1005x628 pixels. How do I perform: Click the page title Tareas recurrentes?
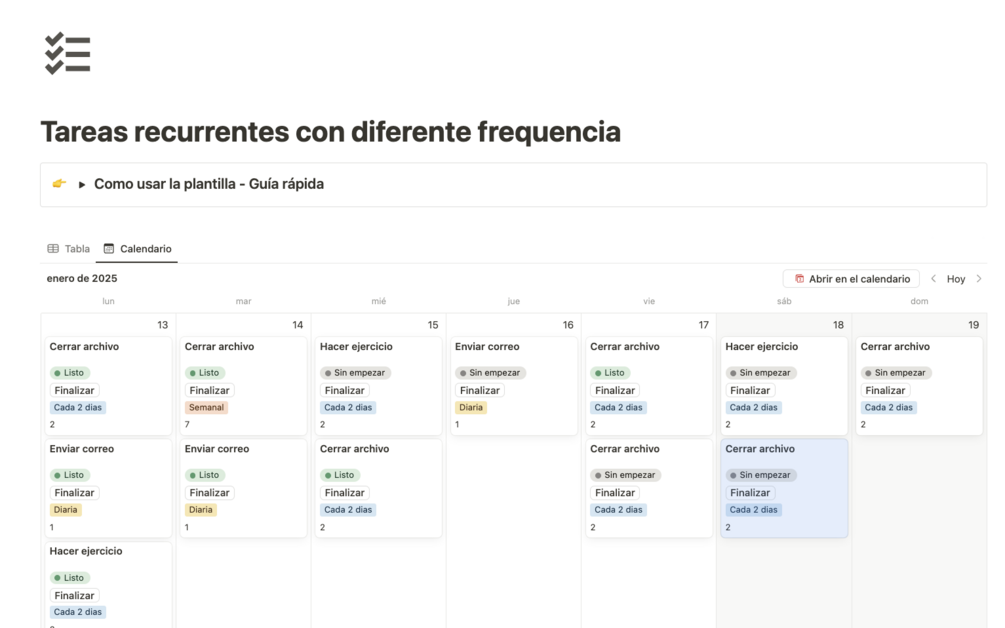pos(330,132)
